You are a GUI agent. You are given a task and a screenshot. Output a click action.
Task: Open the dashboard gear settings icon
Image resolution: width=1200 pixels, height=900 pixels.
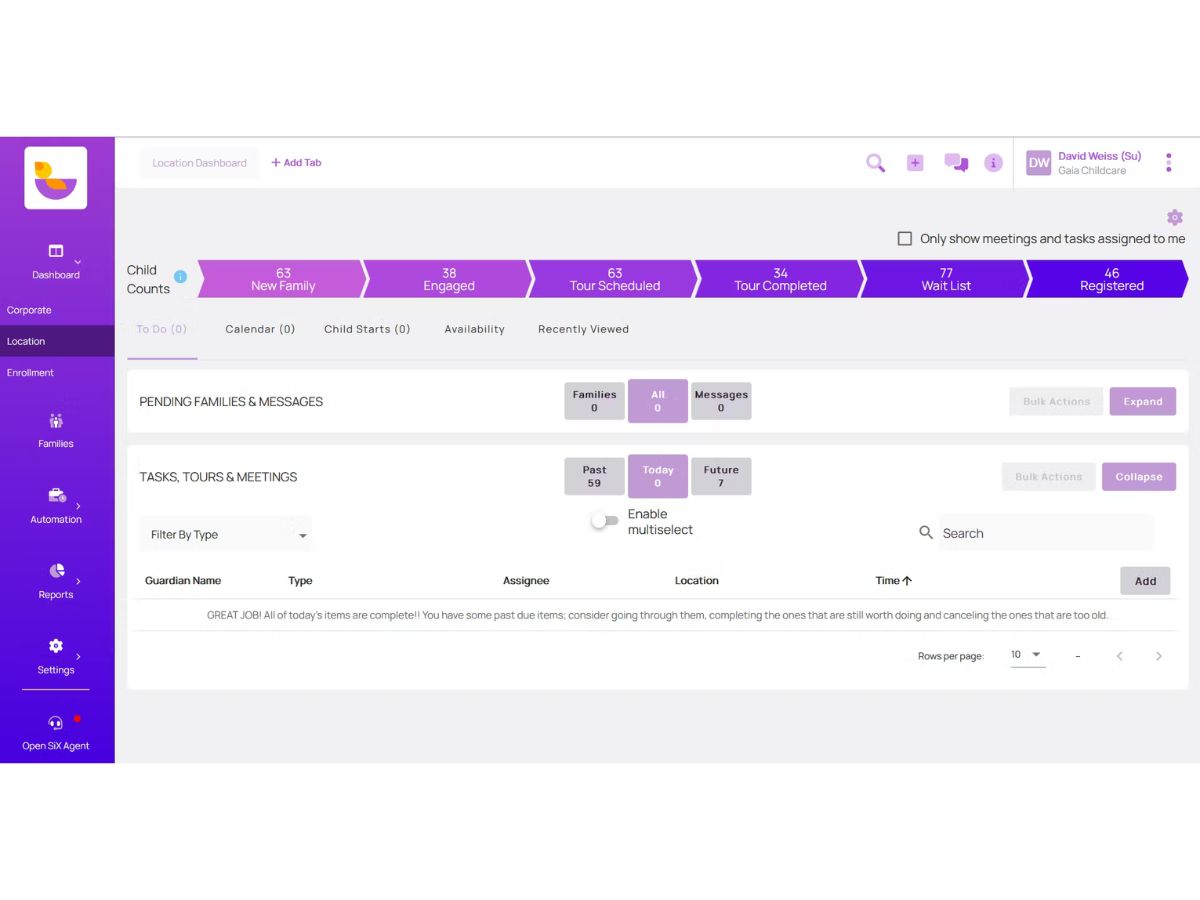click(1175, 218)
